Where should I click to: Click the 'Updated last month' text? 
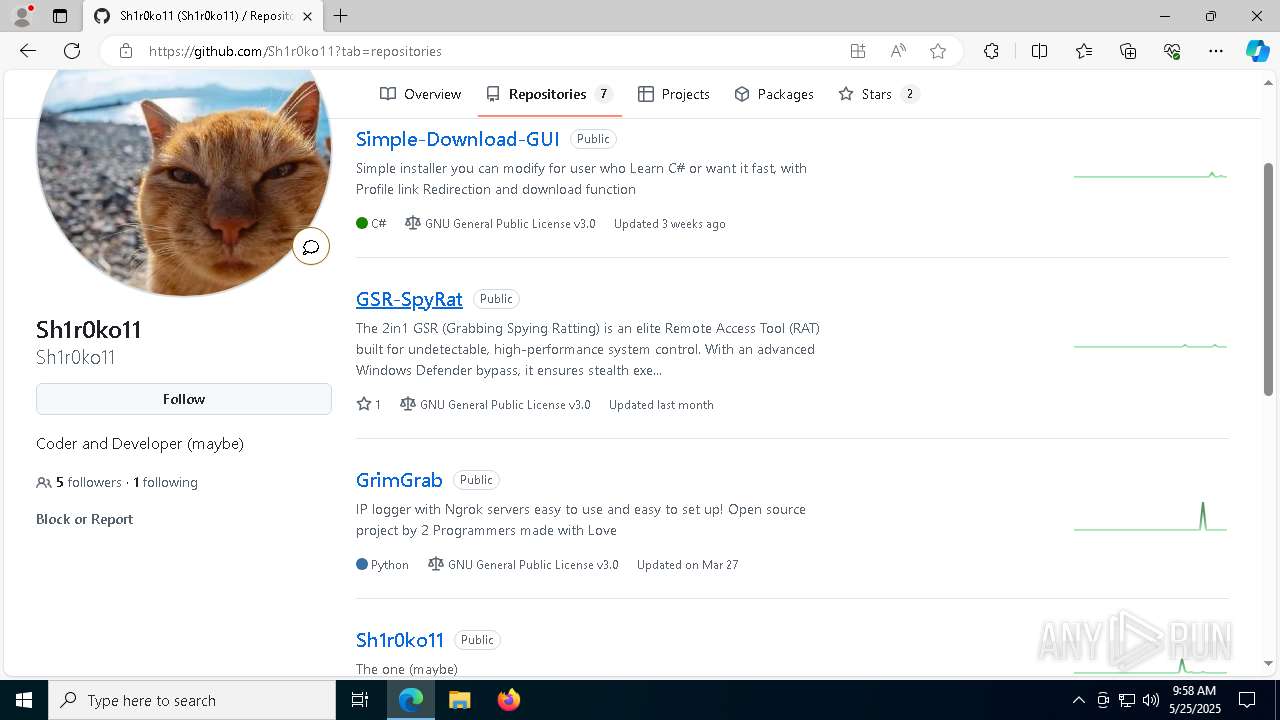click(661, 405)
